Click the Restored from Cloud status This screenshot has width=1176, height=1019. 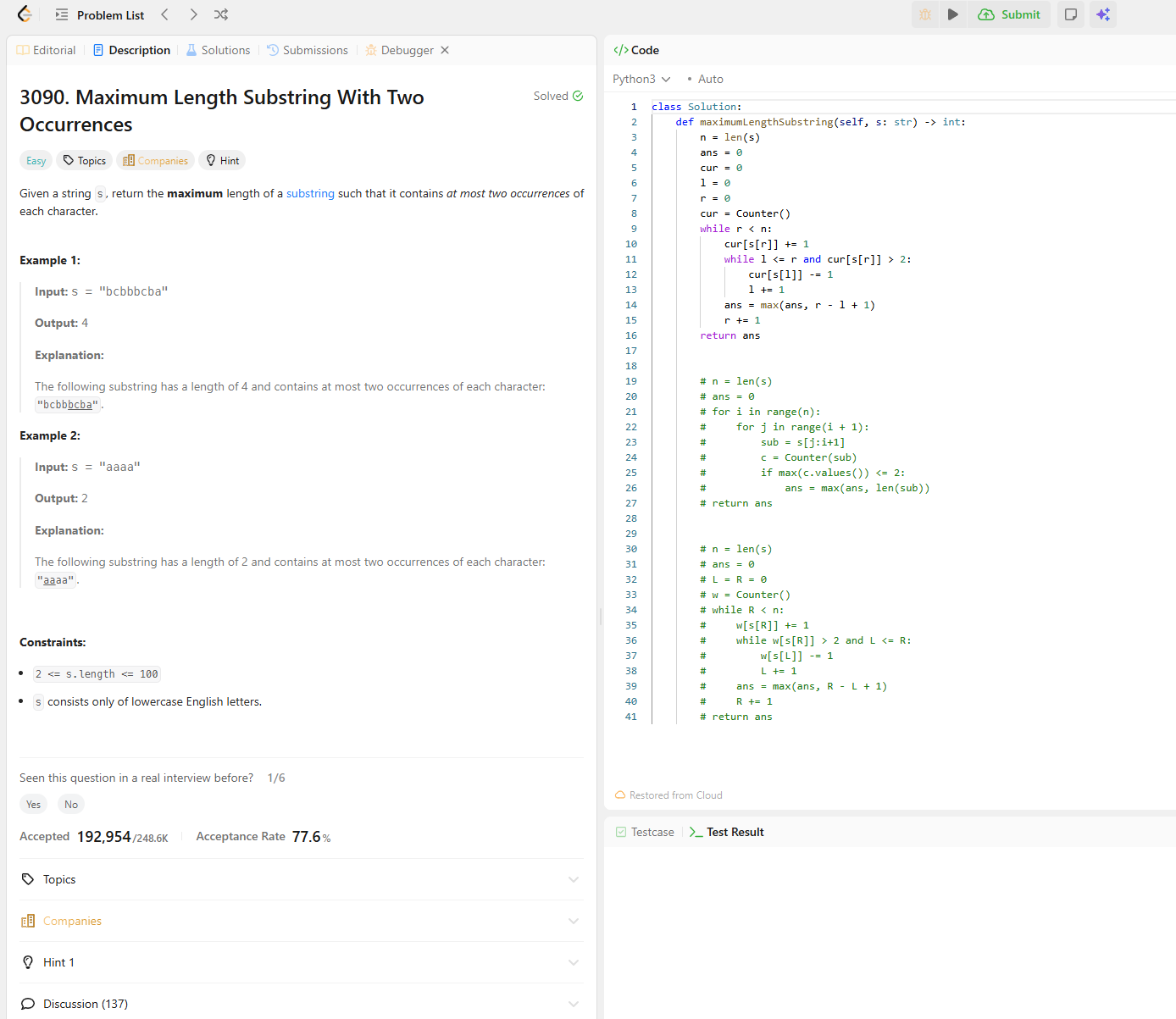[x=668, y=795]
